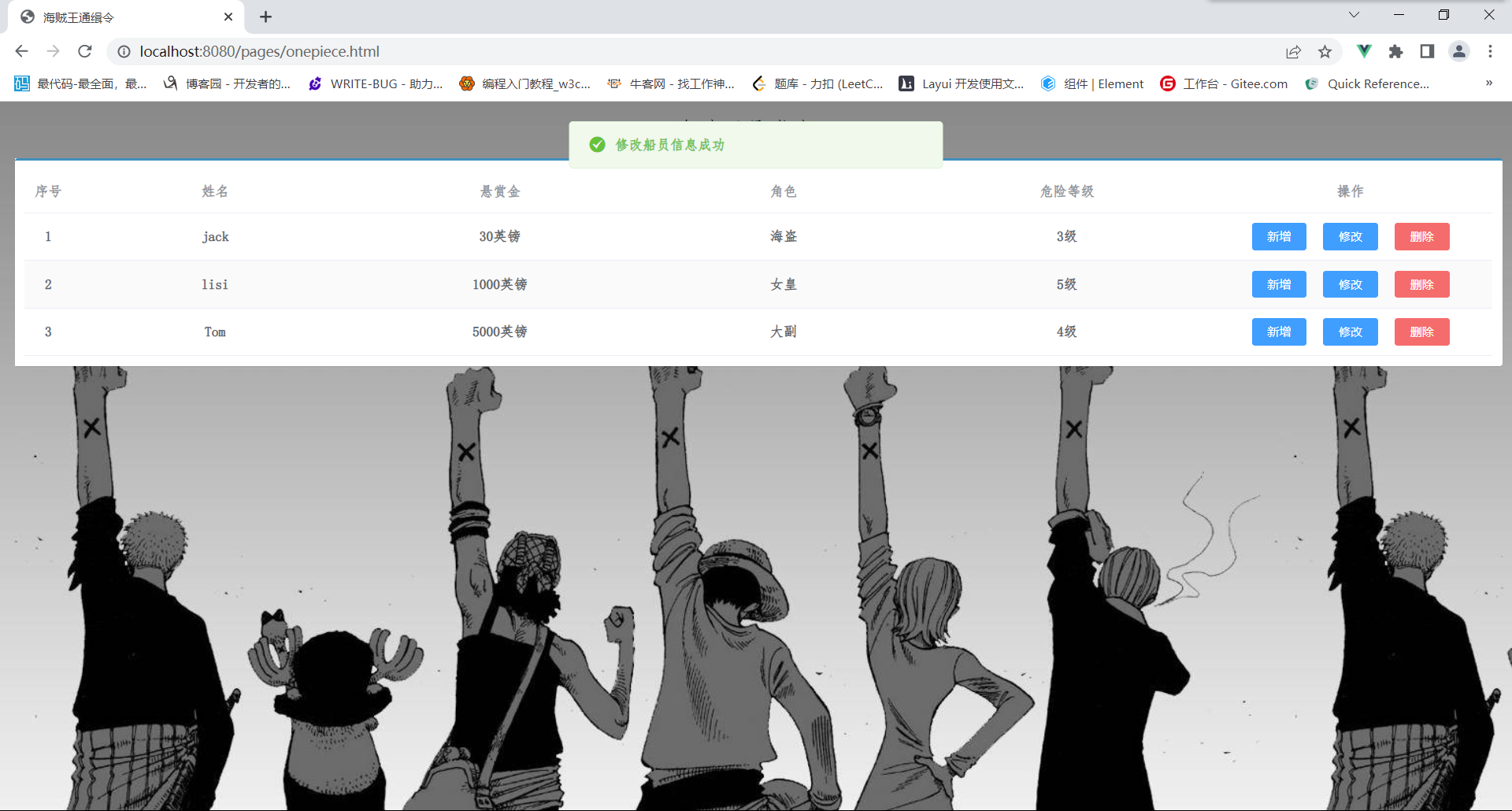Click 删除 in the lisi row

tap(1421, 284)
